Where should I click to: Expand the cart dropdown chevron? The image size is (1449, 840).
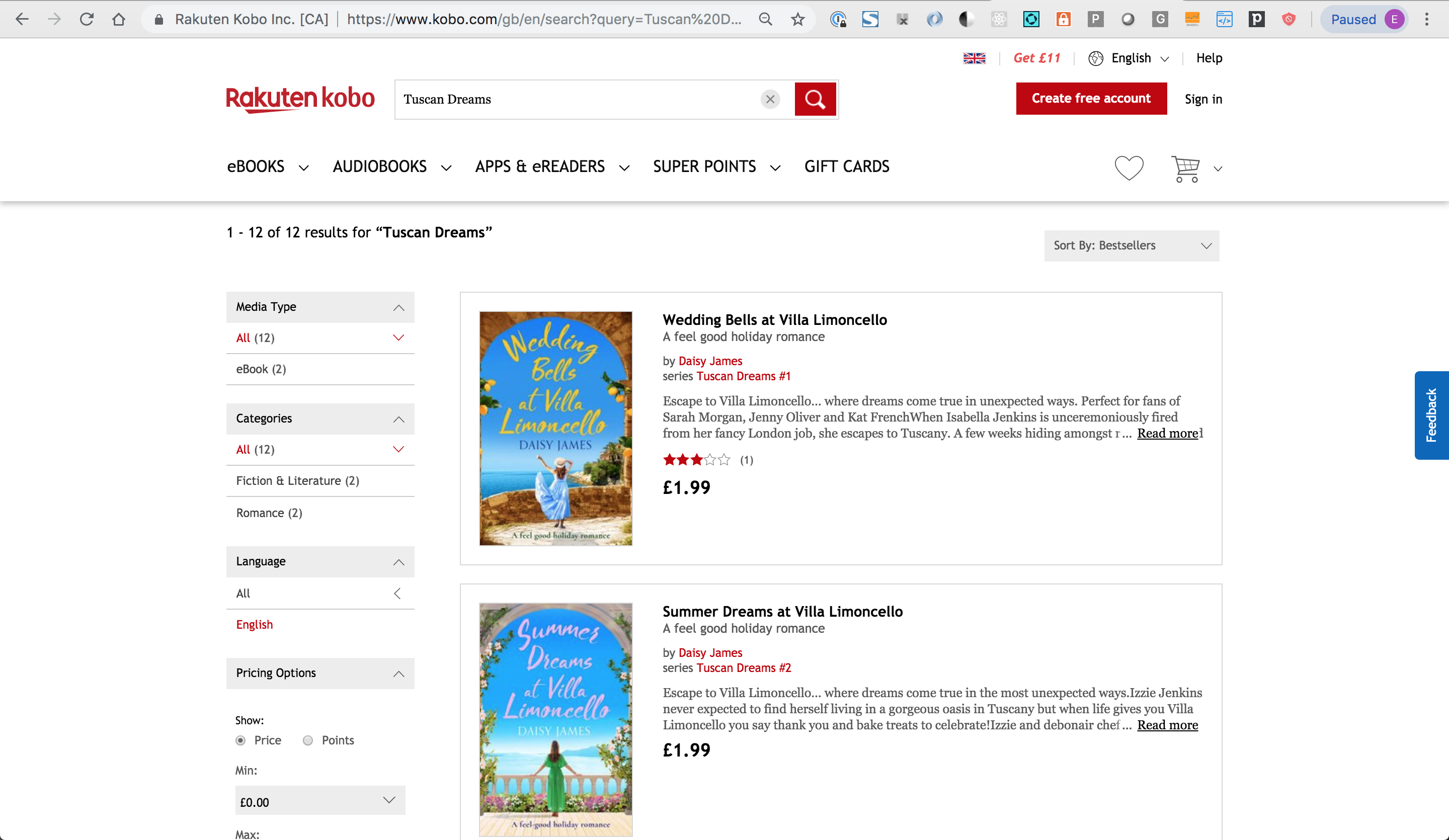(1217, 169)
